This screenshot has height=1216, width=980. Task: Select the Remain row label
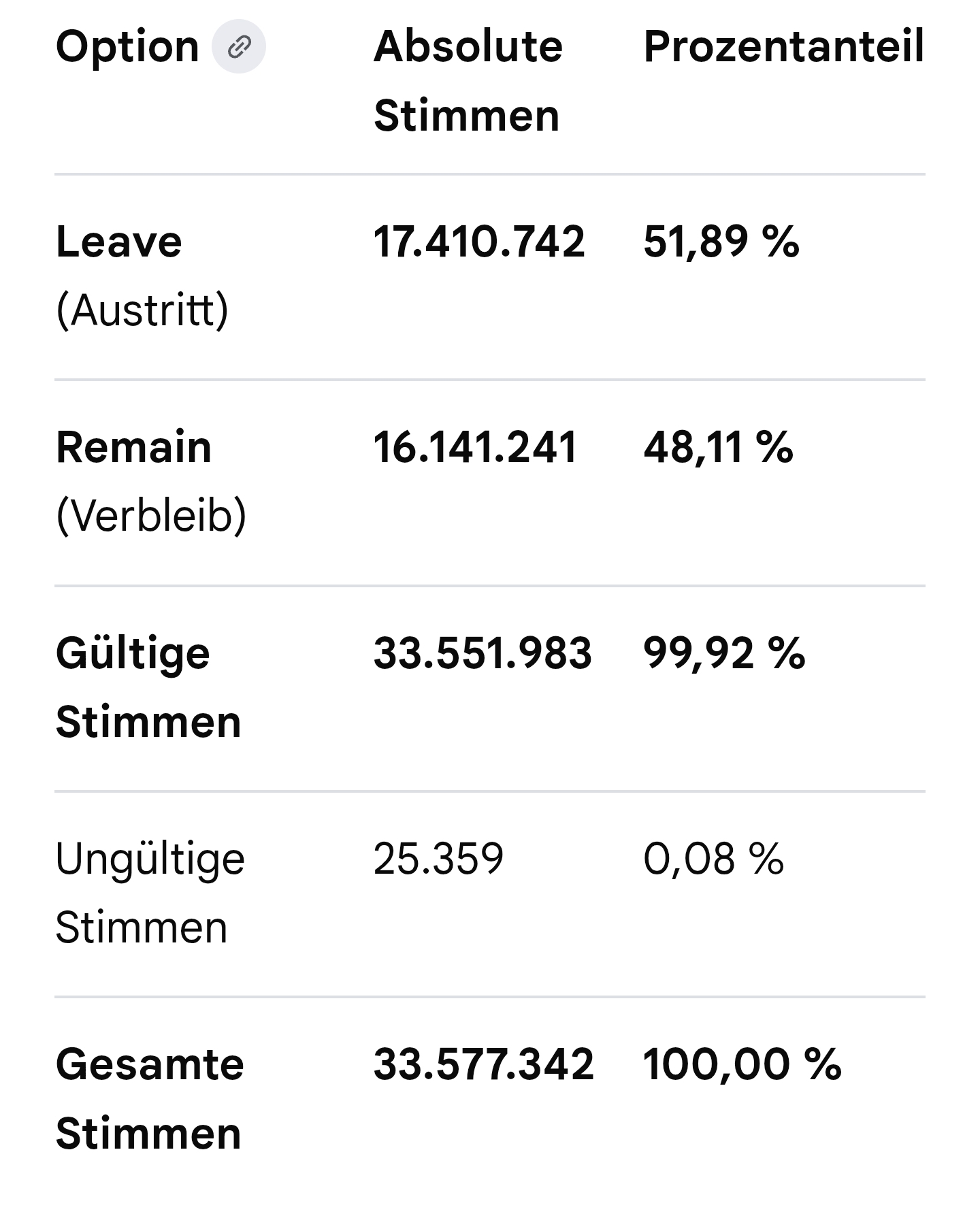[x=134, y=448]
